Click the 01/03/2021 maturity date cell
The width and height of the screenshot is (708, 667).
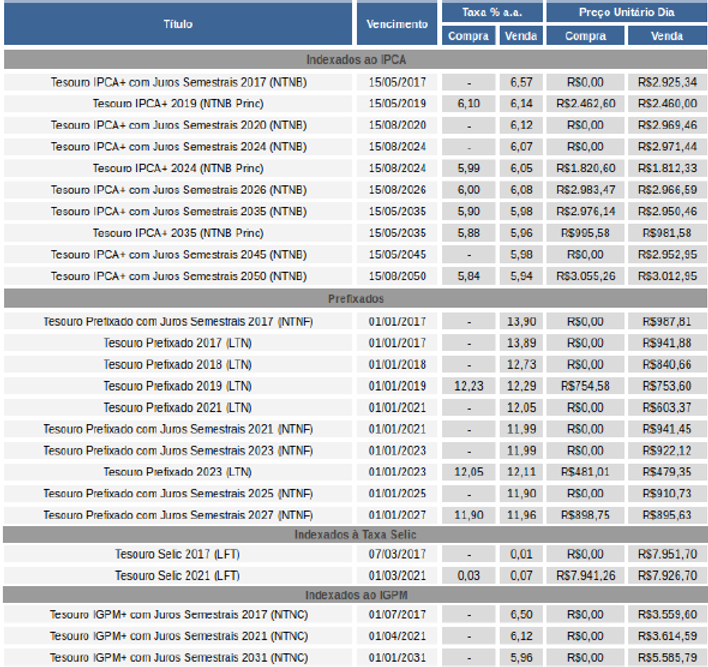click(x=397, y=576)
